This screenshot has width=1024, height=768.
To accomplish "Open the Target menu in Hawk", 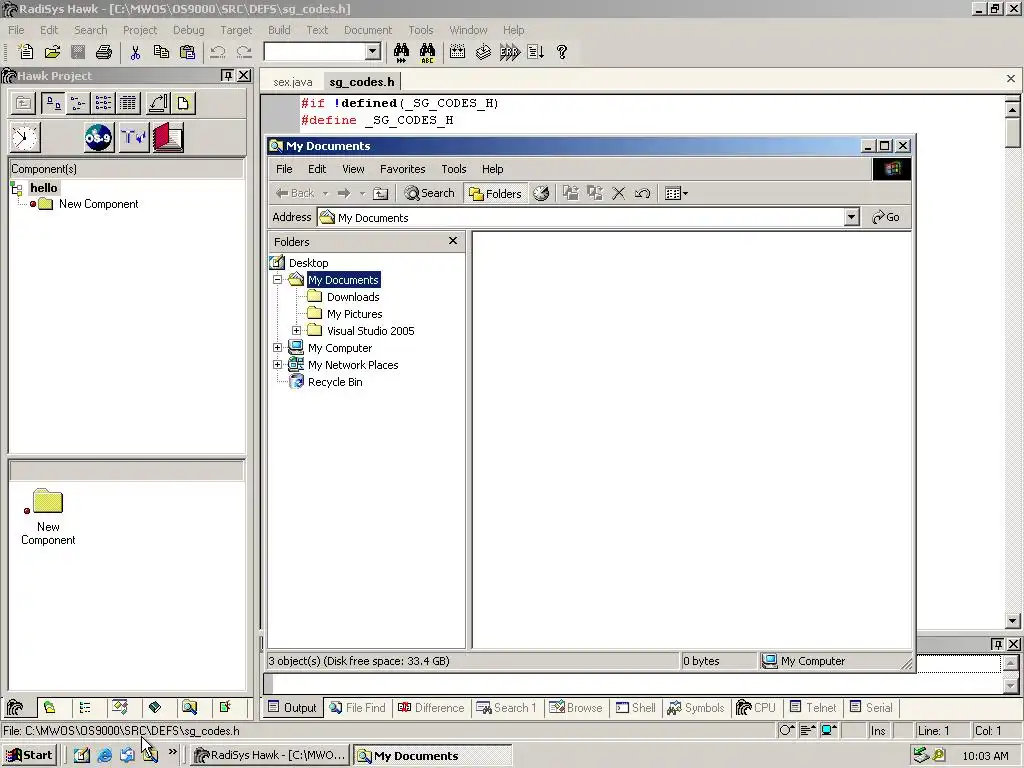I will (x=236, y=30).
